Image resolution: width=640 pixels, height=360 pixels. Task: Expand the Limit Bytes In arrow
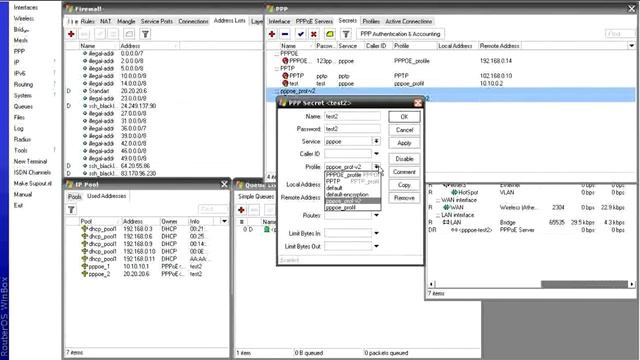coord(376,233)
